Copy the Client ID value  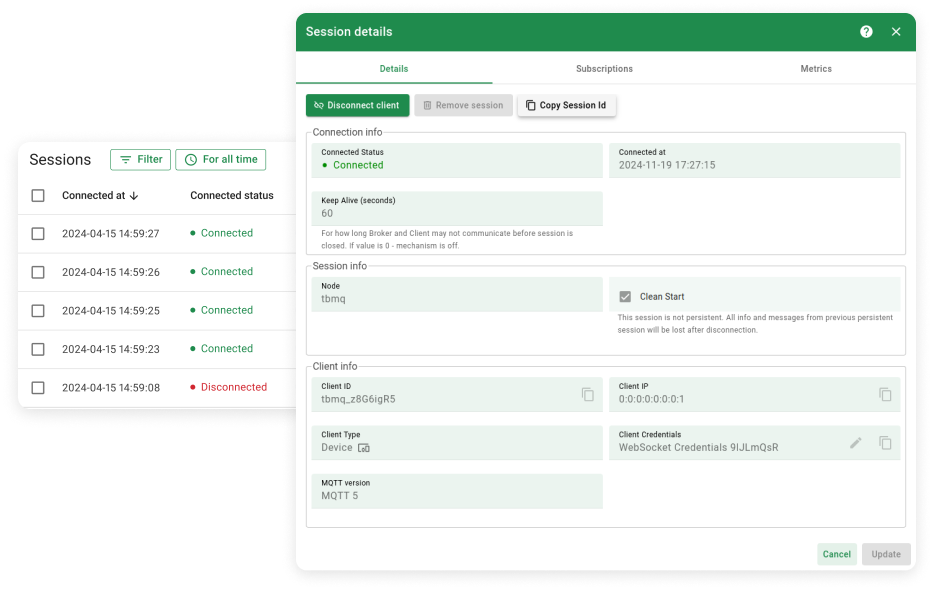pos(588,395)
